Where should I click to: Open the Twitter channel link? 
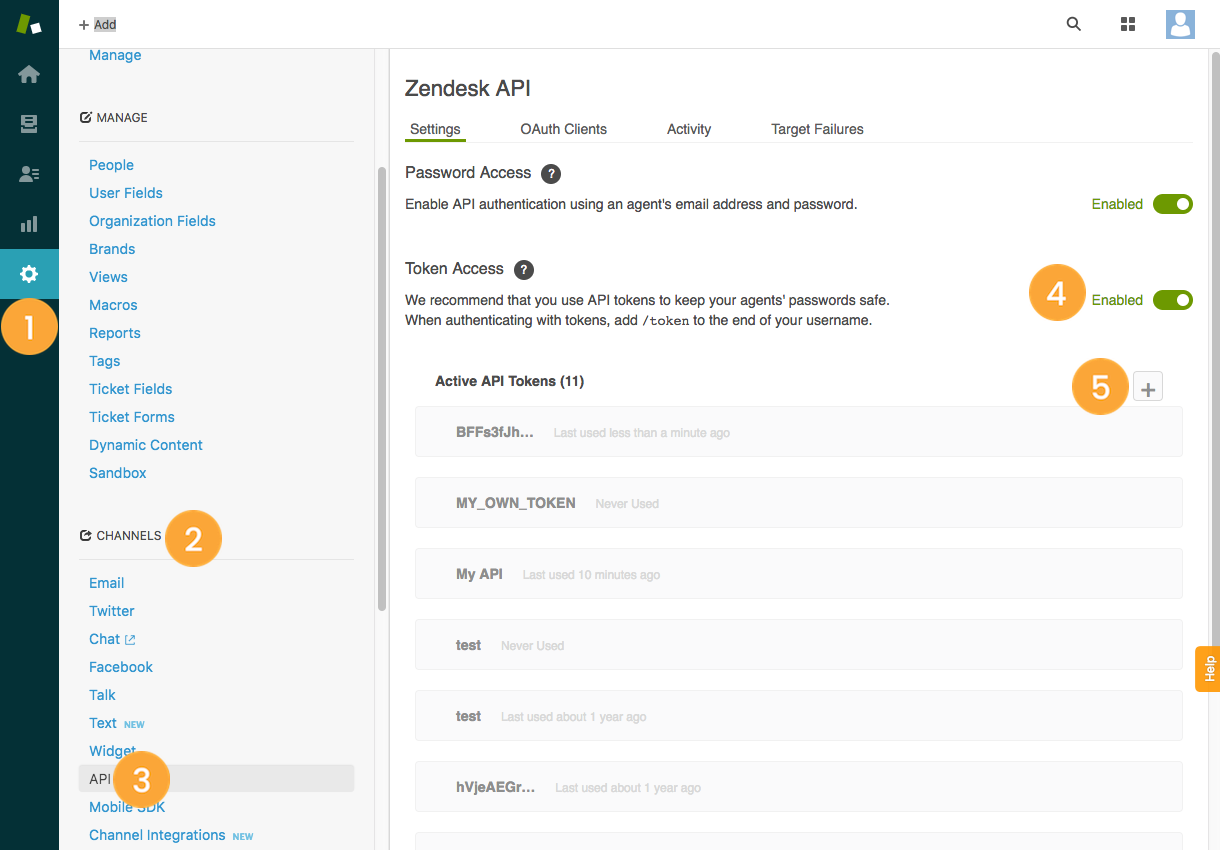[112, 611]
